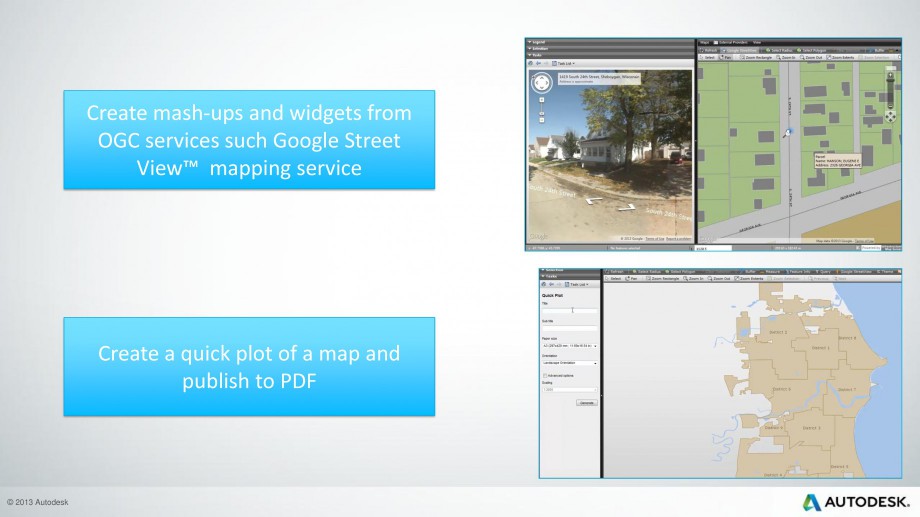
Task: Collapse the Tasks panel in street view window
Action: coord(530,55)
